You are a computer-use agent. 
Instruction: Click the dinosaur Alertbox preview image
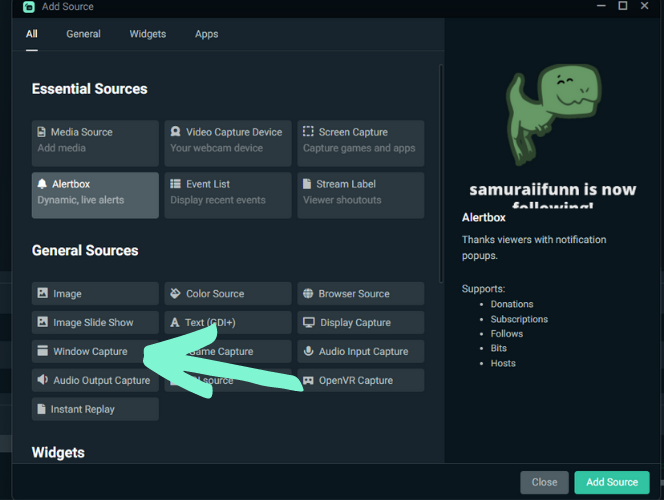point(553,115)
